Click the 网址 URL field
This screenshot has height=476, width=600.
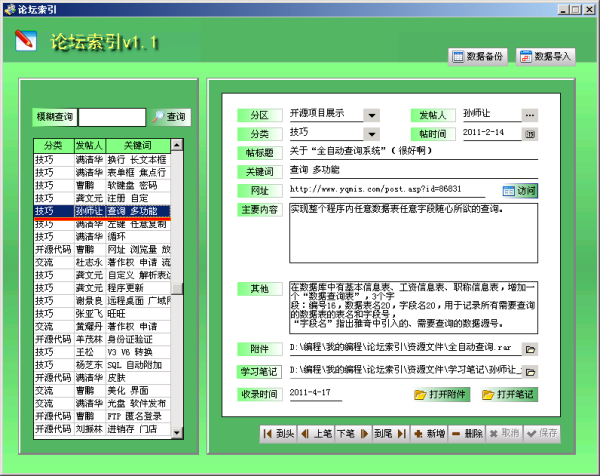(387, 189)
